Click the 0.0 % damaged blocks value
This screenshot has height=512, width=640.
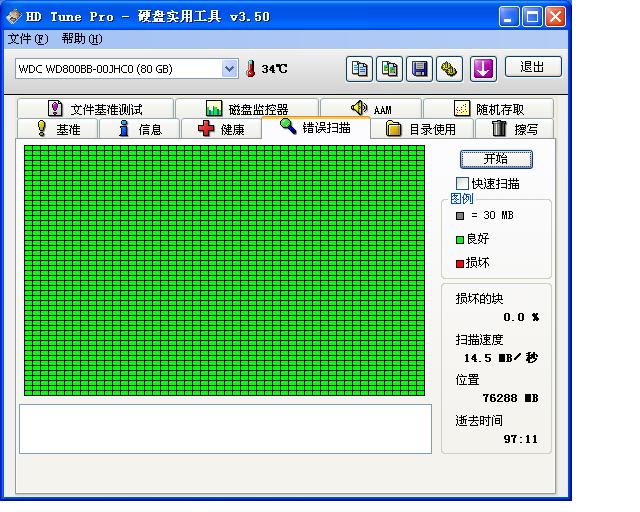[521, 317]
